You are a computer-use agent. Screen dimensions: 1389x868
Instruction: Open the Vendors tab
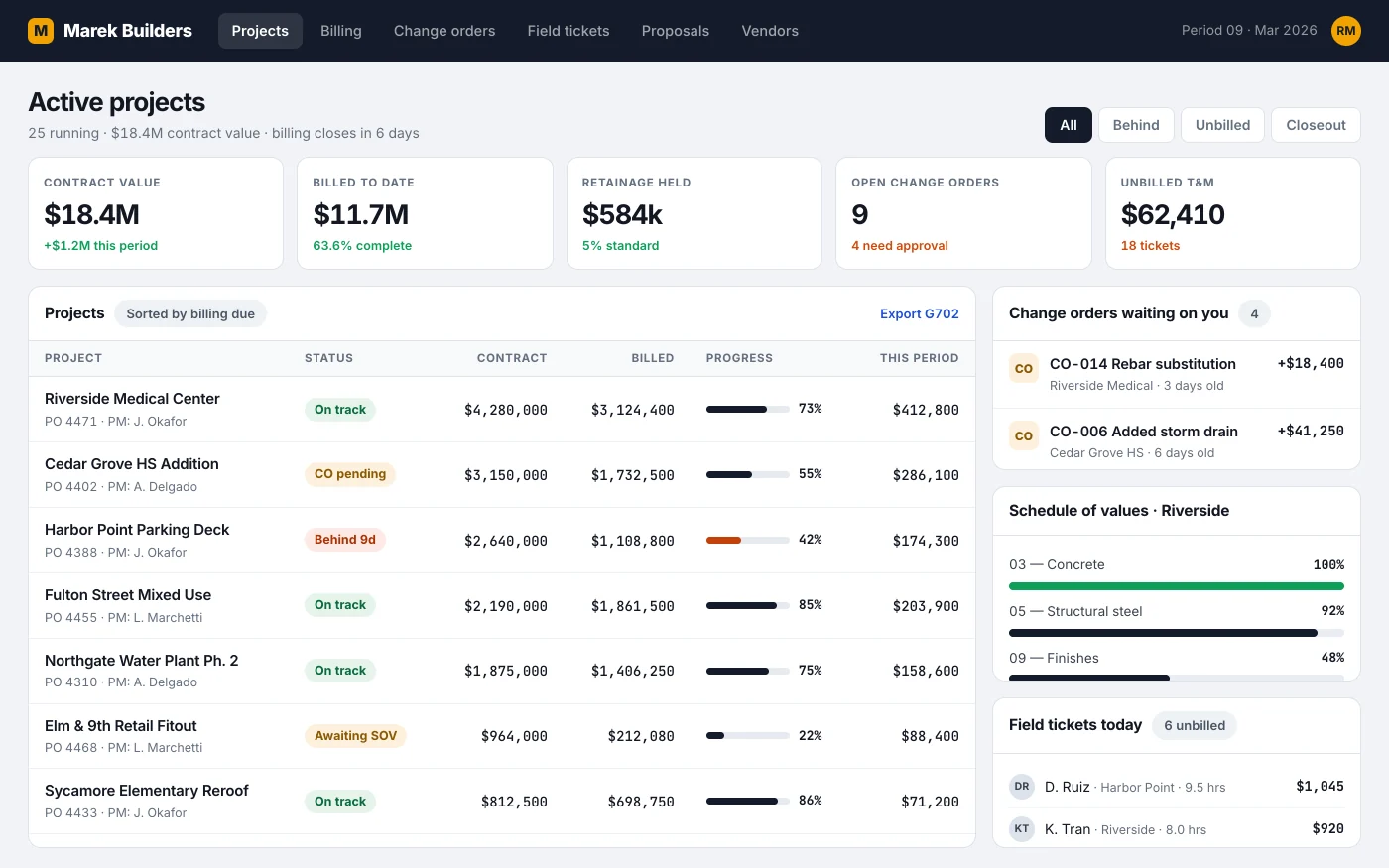click(x=770, y=31)
